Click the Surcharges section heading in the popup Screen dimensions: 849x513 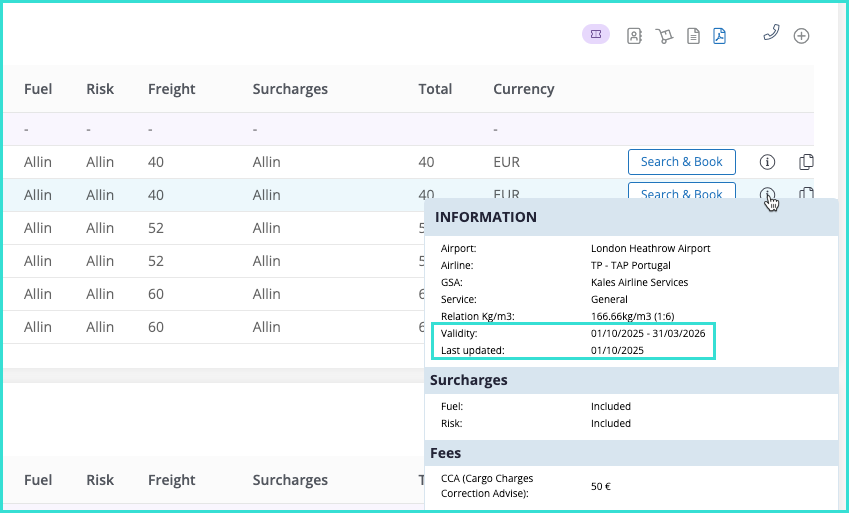pos(469,380)
